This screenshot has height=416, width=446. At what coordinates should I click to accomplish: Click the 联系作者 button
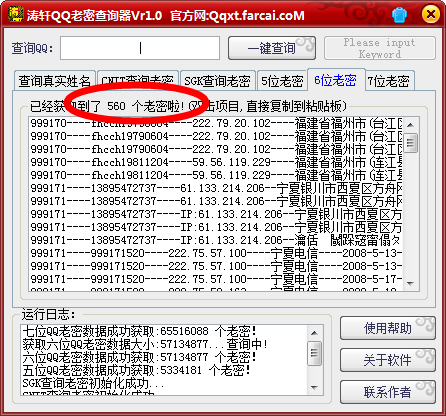[388, 392]
